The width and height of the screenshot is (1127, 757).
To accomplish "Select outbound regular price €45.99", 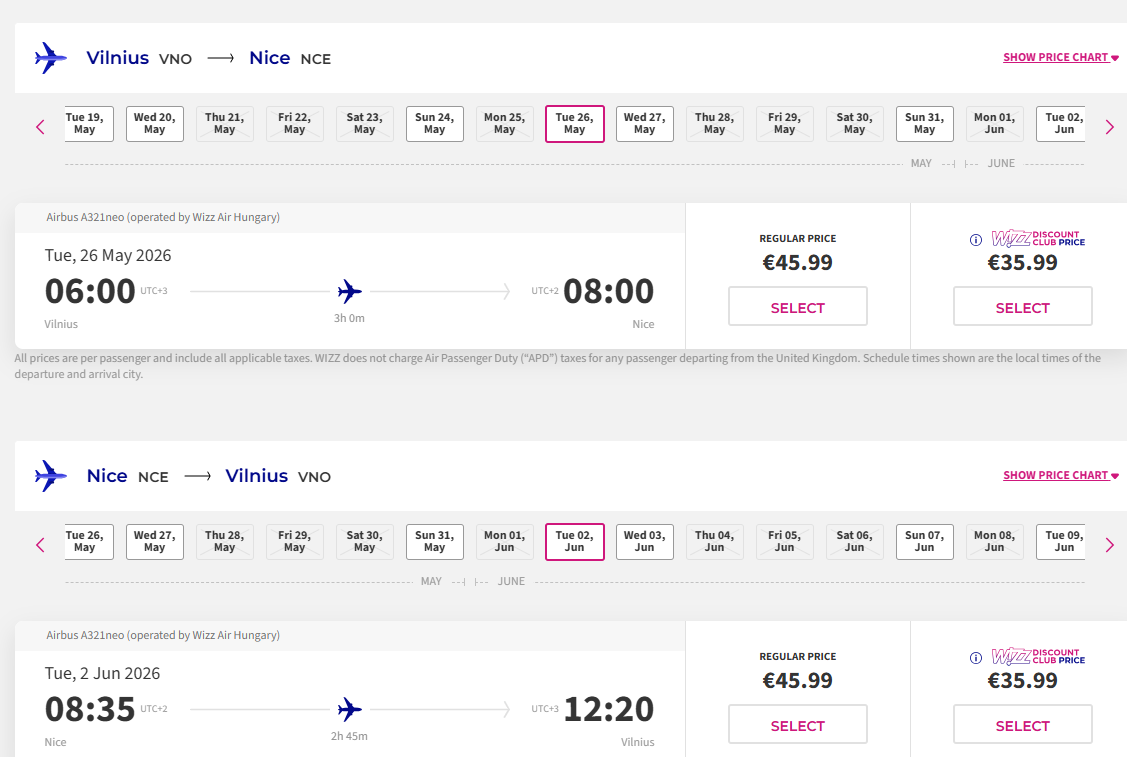I will pos(797,307).
